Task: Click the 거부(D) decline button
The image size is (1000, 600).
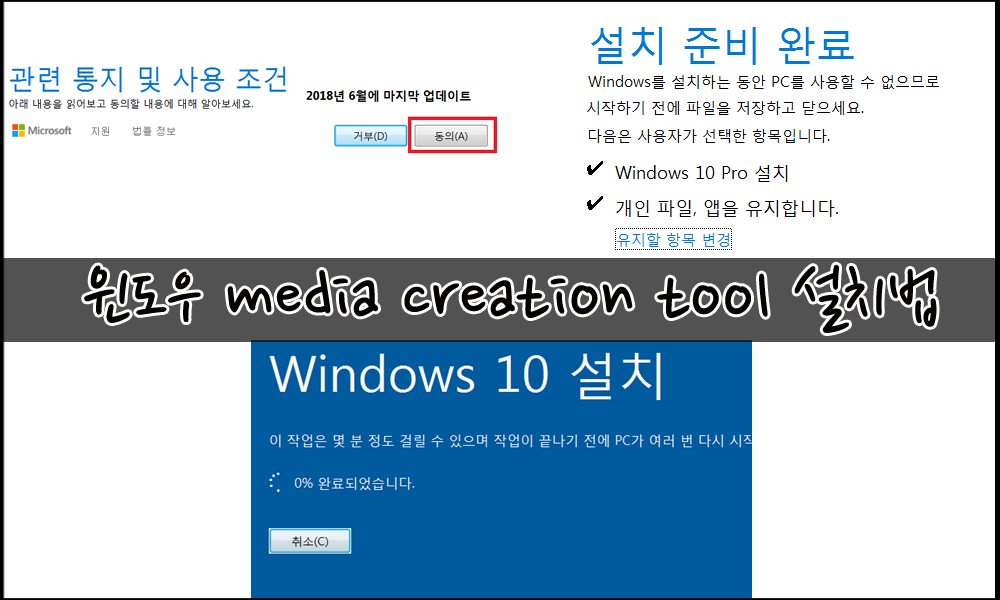Action: (x=371, y=136)
